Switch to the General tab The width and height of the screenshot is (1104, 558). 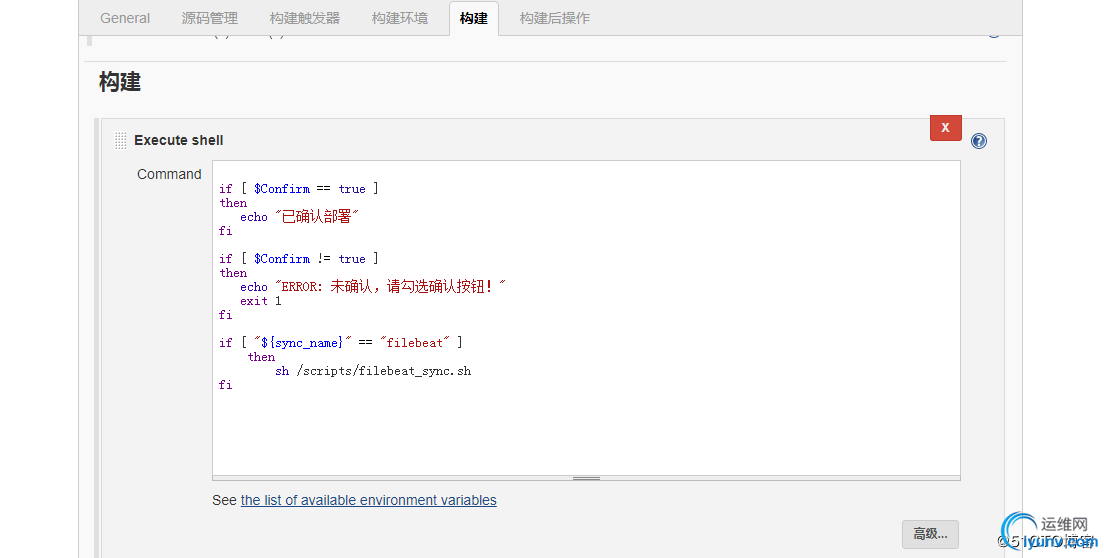coord(125,18)
